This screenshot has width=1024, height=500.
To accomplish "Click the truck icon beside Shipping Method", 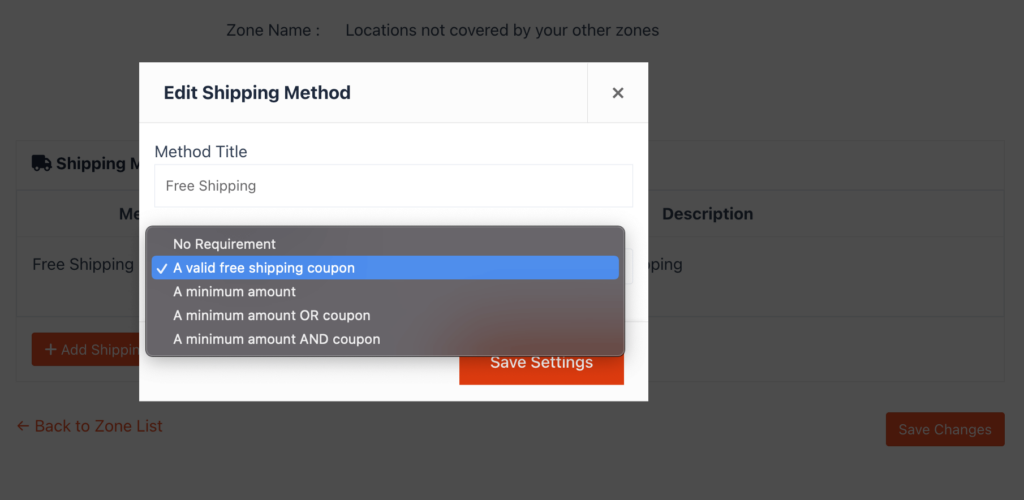I will [41, 163].
